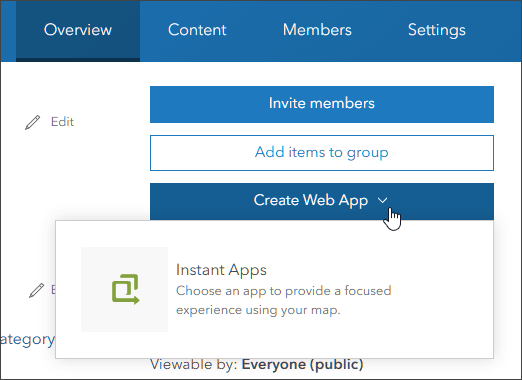Click Add items to group button
Screen dimensions: 522x380
pyautogui.click(x=322, y=153)
